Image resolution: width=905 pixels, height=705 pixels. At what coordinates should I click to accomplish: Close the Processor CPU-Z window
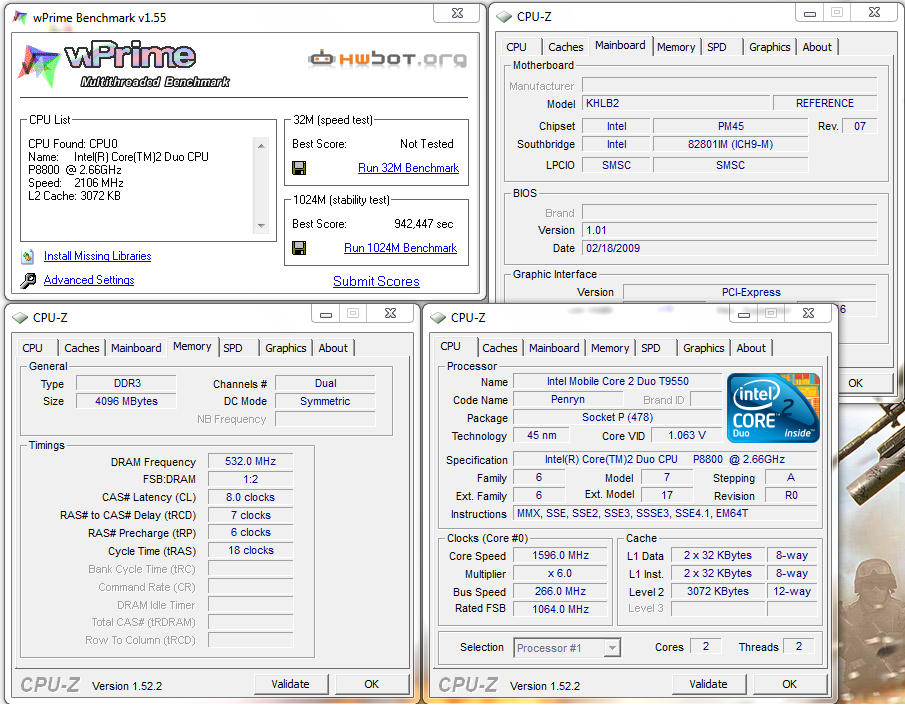coord(809,314)
